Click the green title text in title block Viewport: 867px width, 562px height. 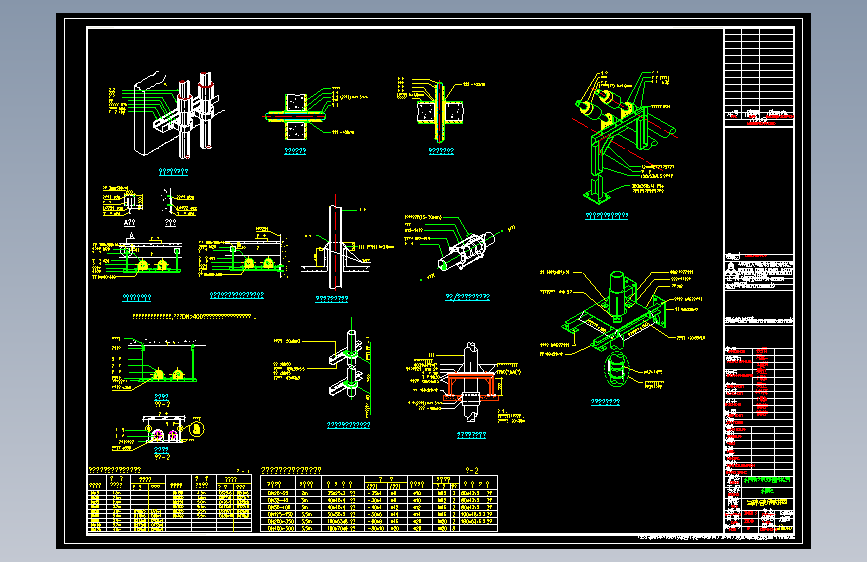[x=767, y=480]
